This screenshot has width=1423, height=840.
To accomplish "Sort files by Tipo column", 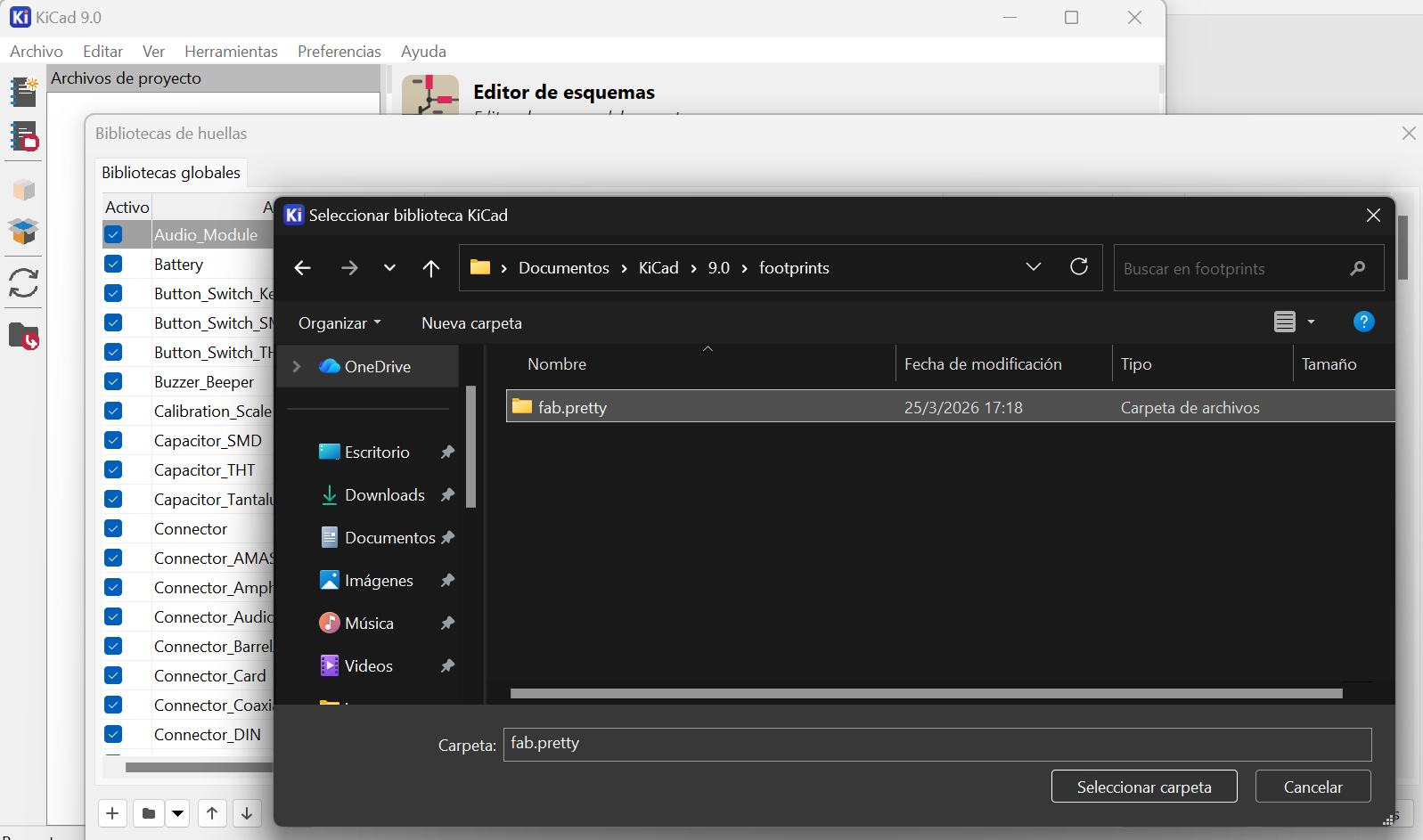I will pyautogui.click(x=1136, y=364).
